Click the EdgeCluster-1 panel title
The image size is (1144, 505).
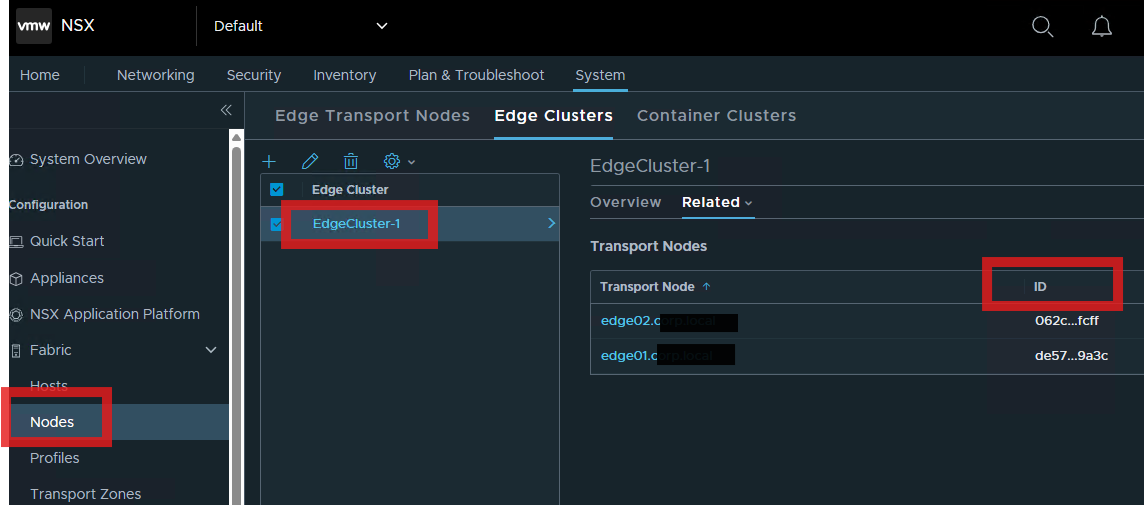pos(650,166)
